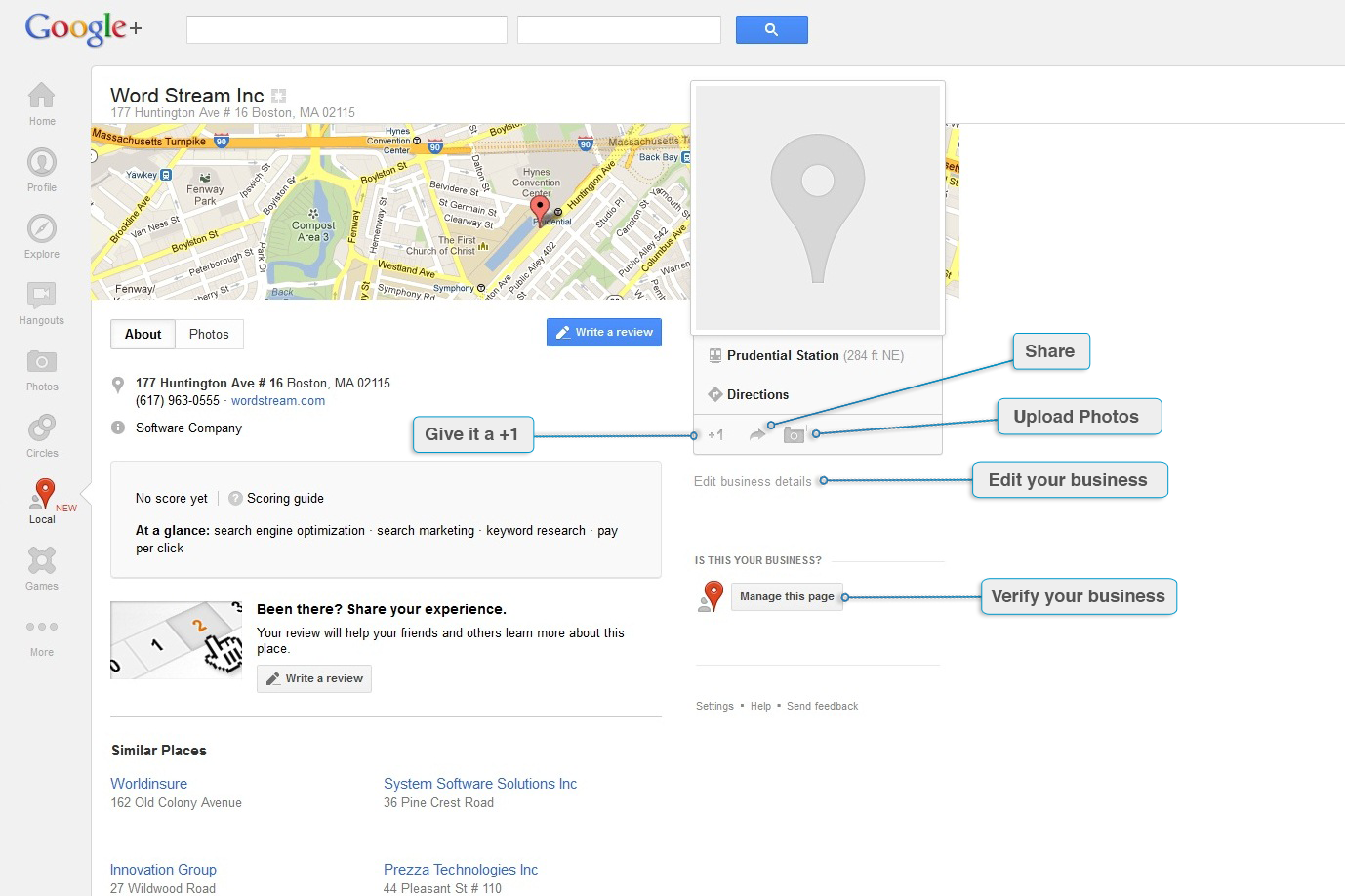Open the Scoring guide help link
Viewport: 1345px width, 896px height.
(285, 499)
